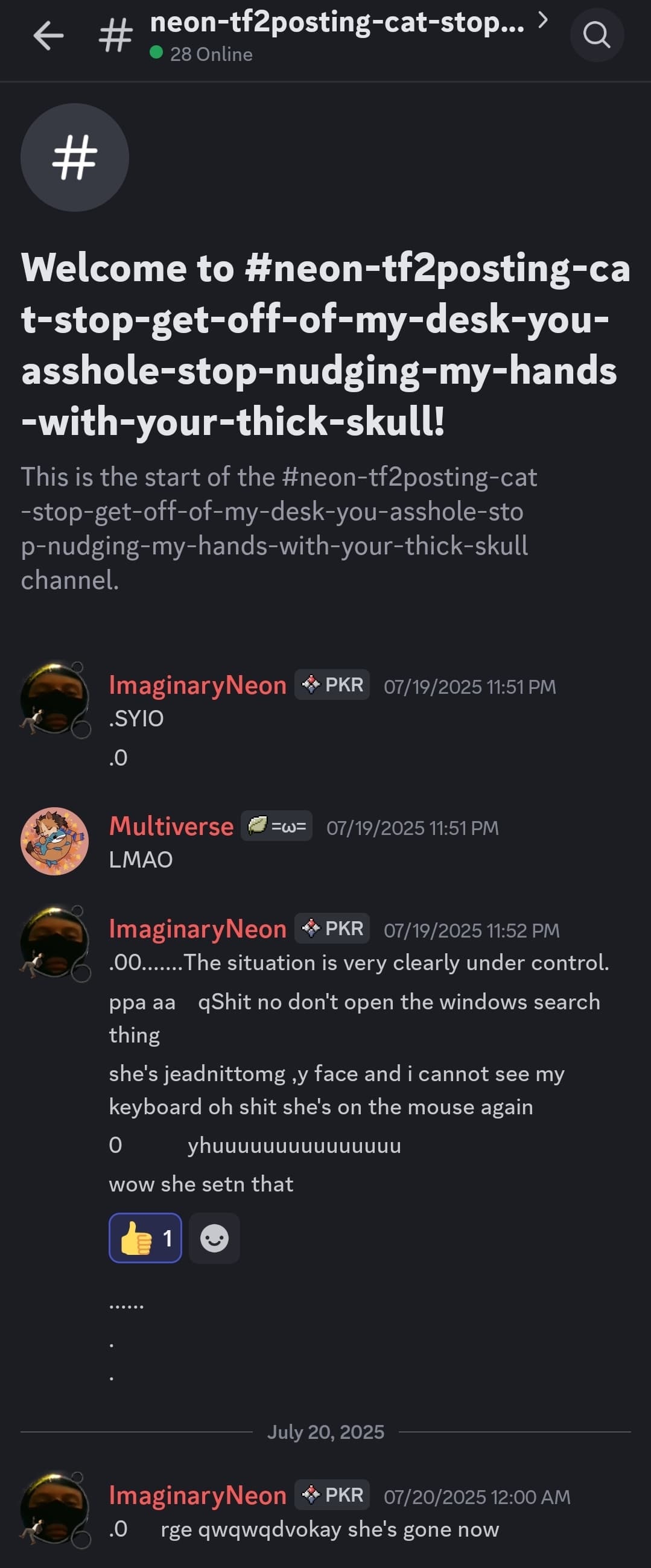Tap ImaginaryNeon's avatar on 11:52 PM message
The height and width of the screenshot is (1568, 651).
coord(55,943)
